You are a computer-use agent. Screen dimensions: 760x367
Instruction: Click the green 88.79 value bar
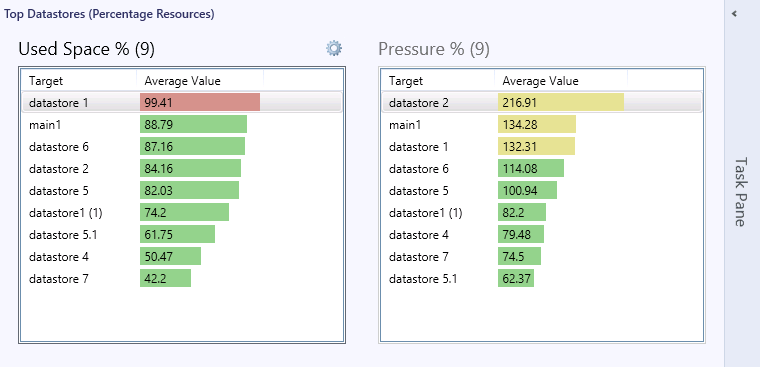click(193, 124)
